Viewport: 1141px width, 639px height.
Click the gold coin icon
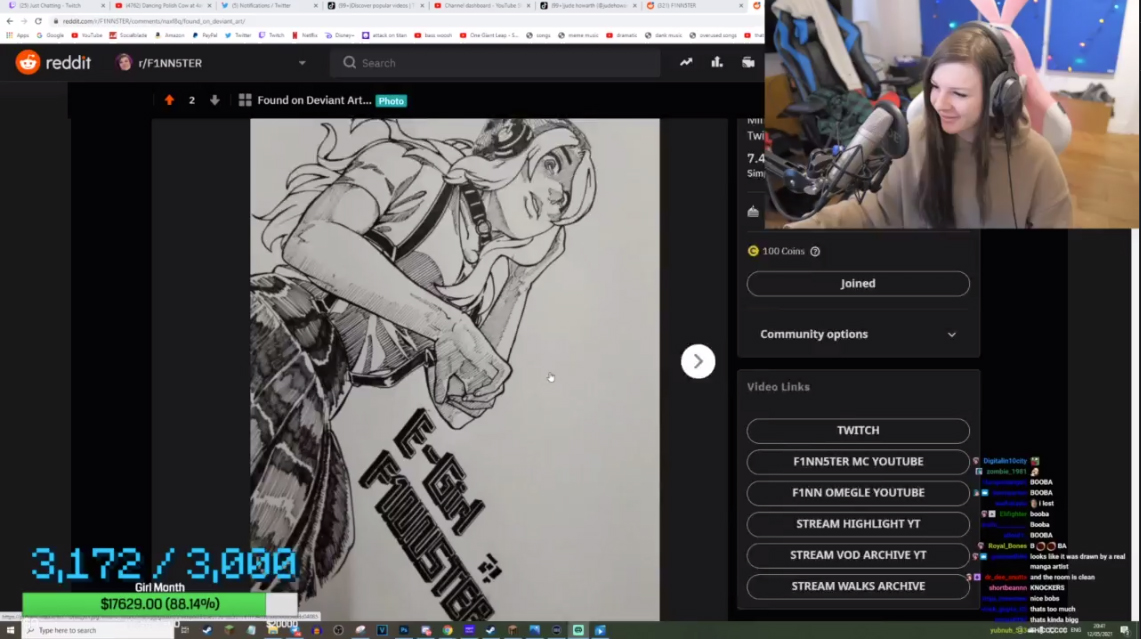point(753,251)
